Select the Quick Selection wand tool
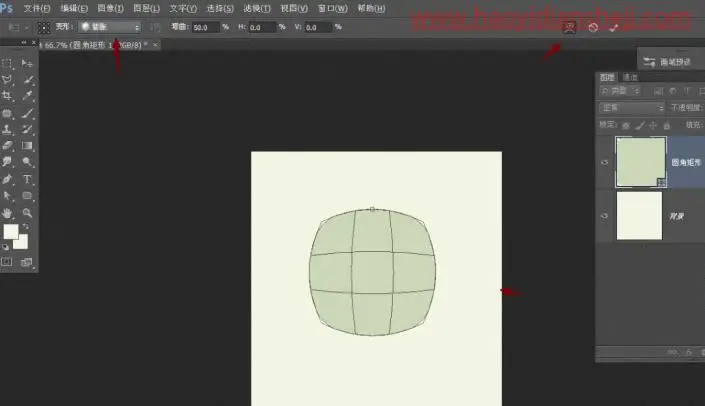The image size is (705, 406). tap(27, 80)
